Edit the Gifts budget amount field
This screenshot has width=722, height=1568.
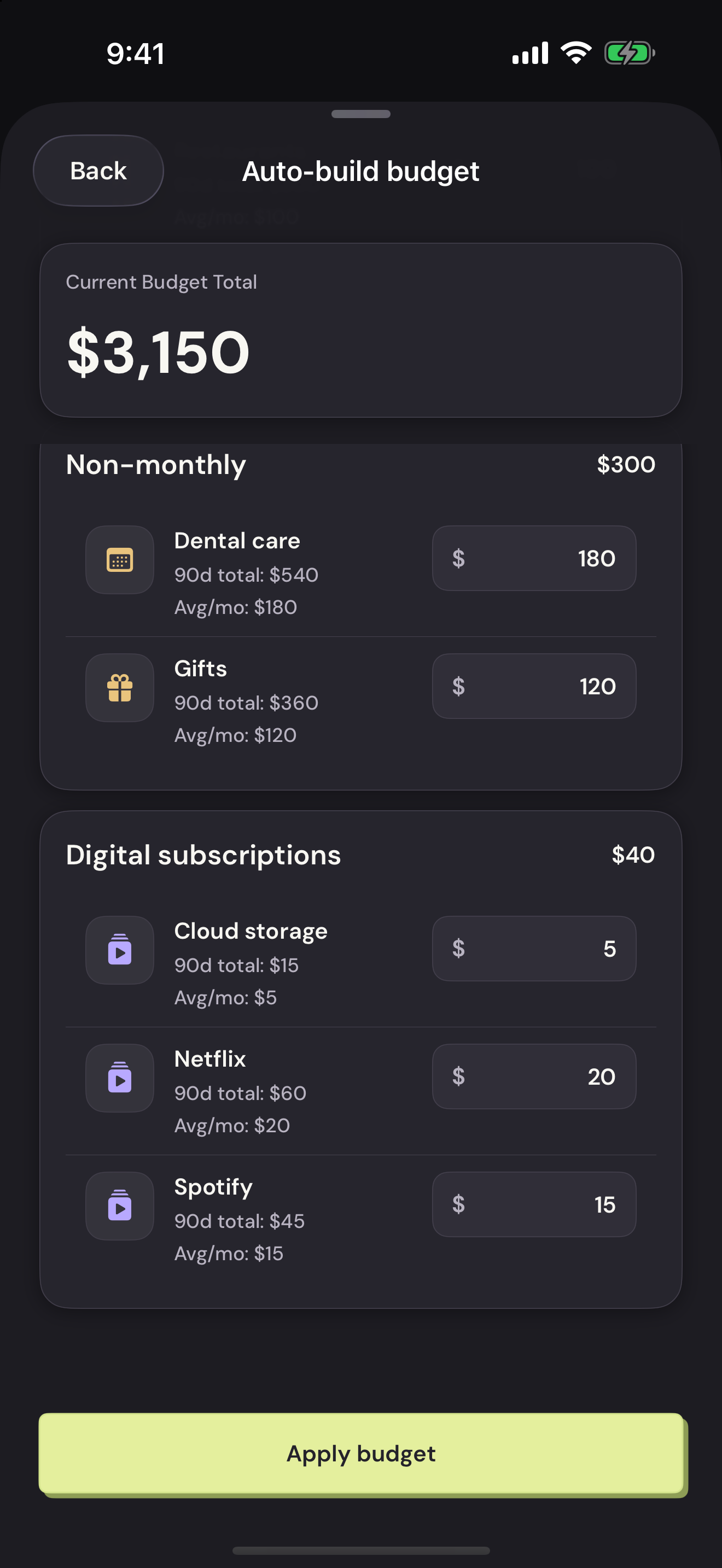[x=534, y=686]
